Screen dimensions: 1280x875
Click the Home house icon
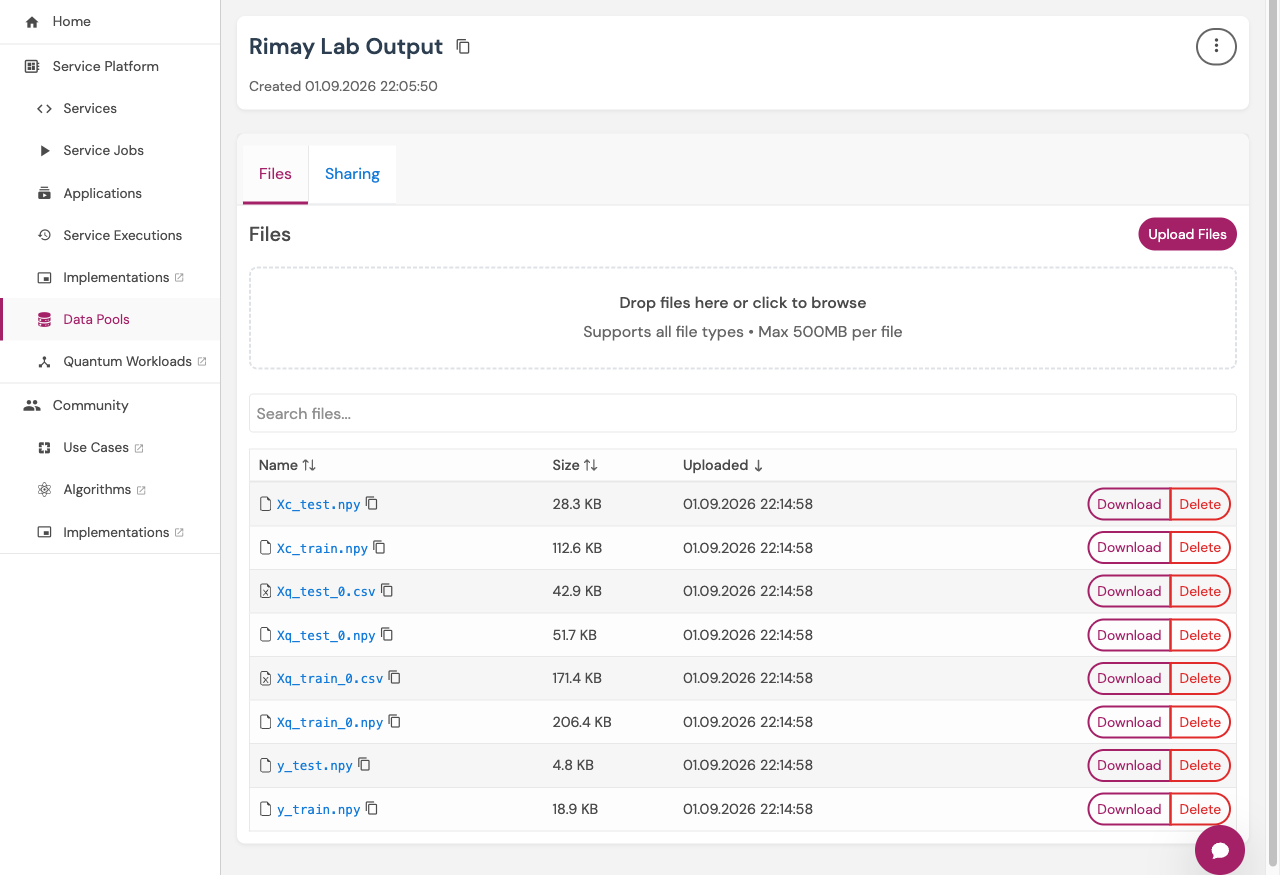click(32, 21)
